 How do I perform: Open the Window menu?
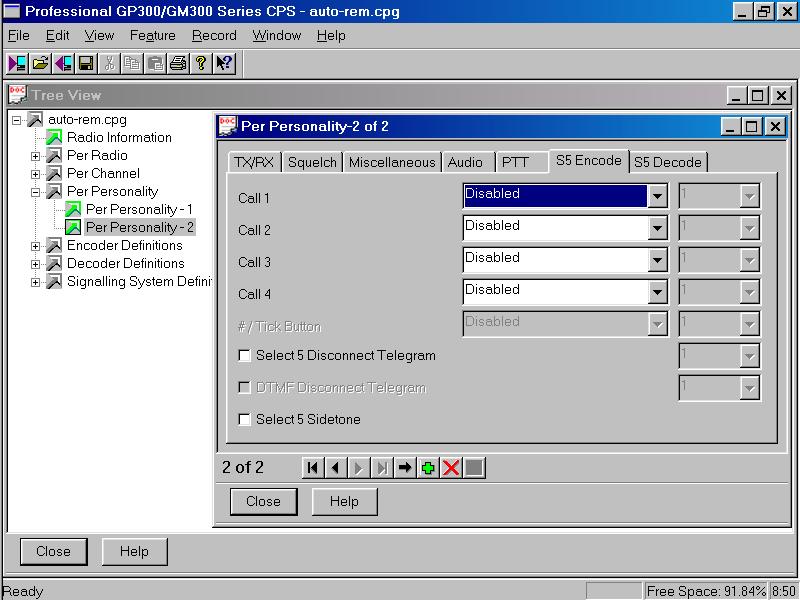click(277, 35)
